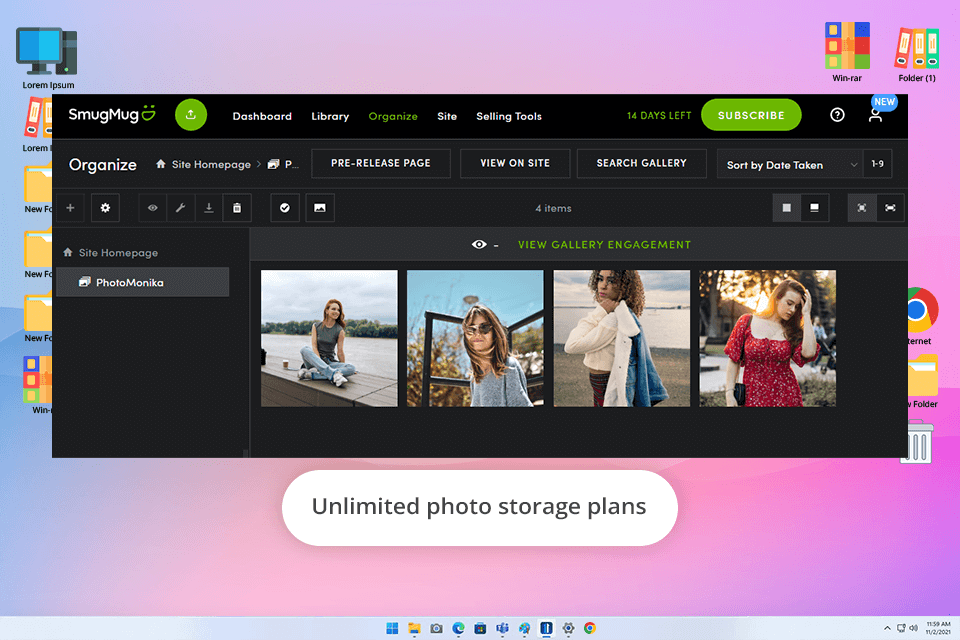The image size is (960, 640).
Task: Click the SUBSCRIBE button
Action: (x=751, y=115)
